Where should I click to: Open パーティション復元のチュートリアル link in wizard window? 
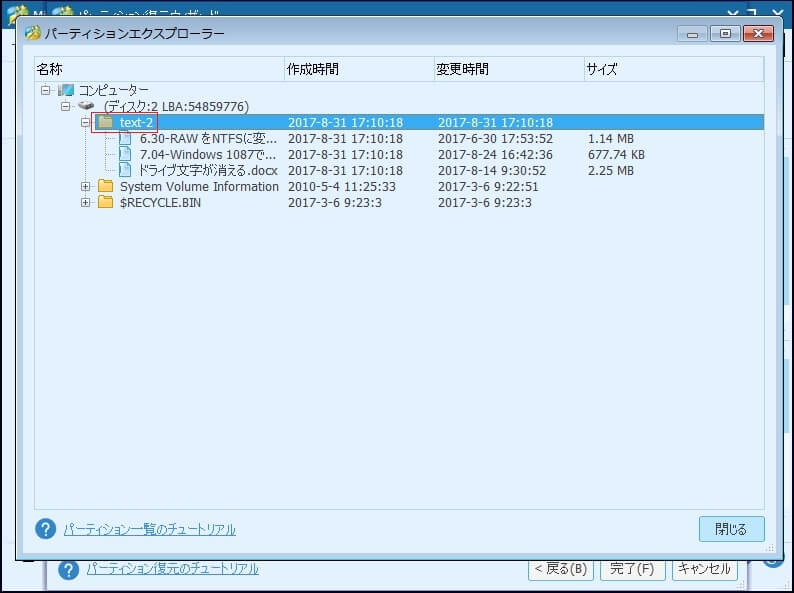click(x=172, y=569)
